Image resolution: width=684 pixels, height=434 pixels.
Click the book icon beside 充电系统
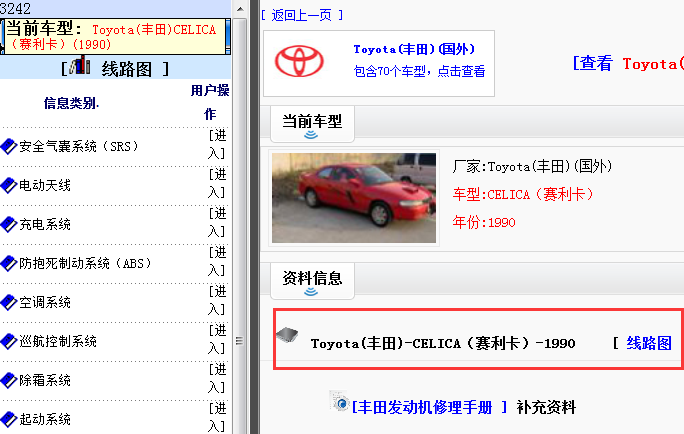pyautogui.click(x=9, y=224)
